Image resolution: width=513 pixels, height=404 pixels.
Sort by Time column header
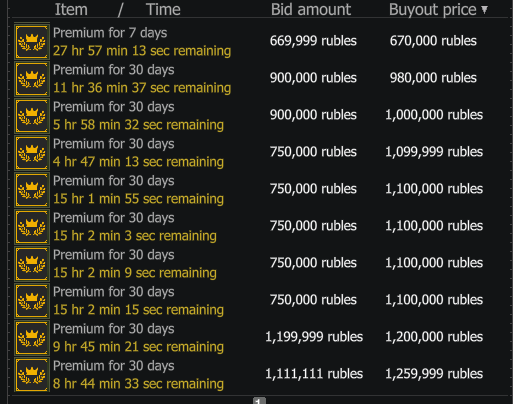pos(163,9)
